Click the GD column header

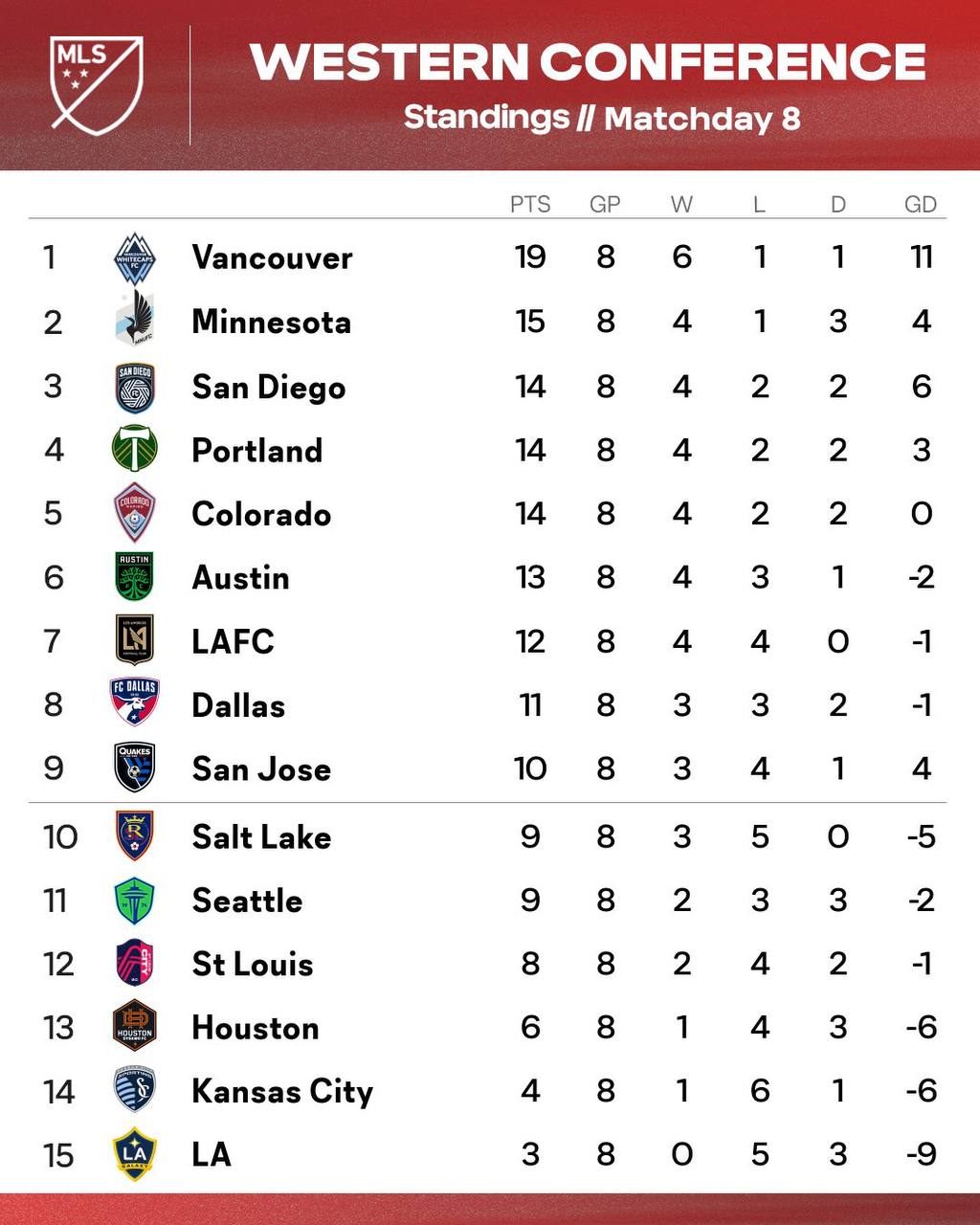(921, 204)
